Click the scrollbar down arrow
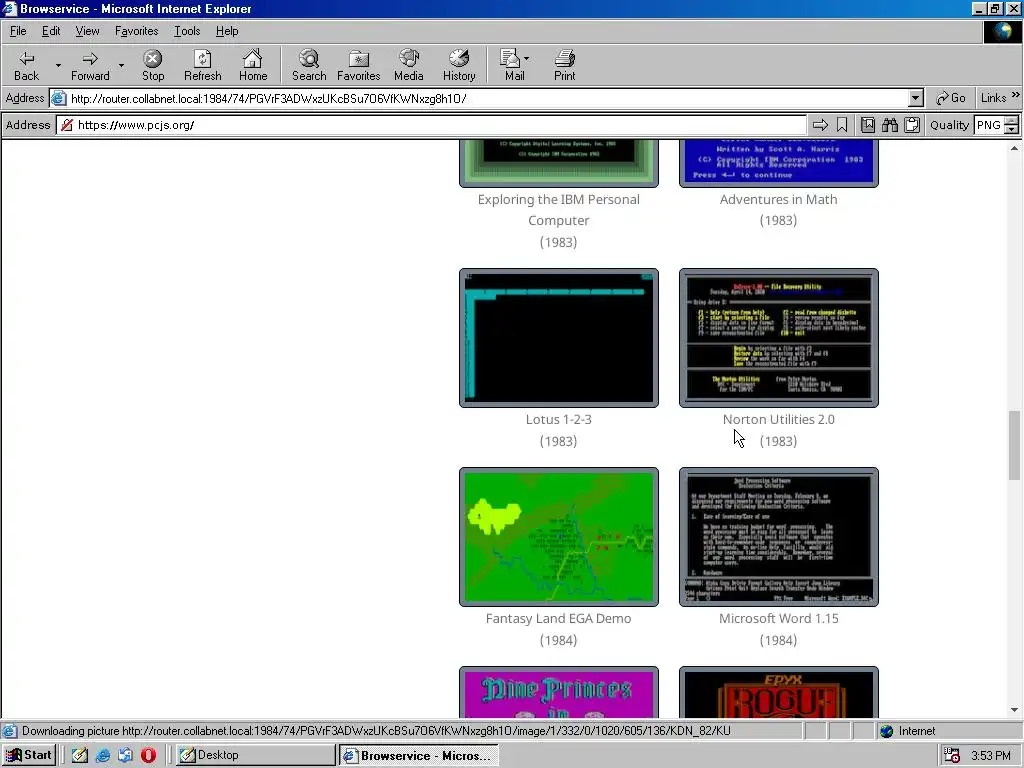This screenshot has width=1024, height=768. tap(1014, 711)
